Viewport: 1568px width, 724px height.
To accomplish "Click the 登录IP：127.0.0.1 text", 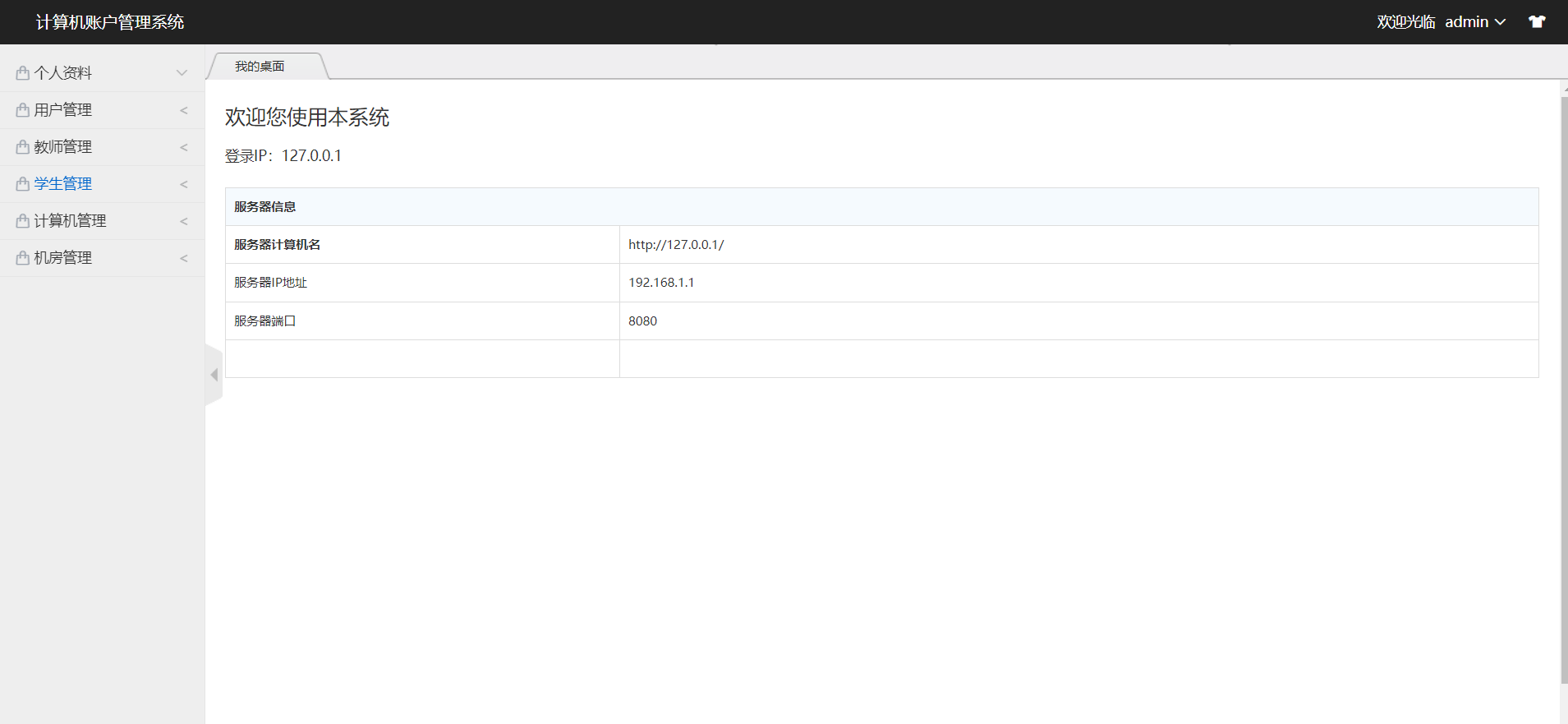I will tap(283, 156).
